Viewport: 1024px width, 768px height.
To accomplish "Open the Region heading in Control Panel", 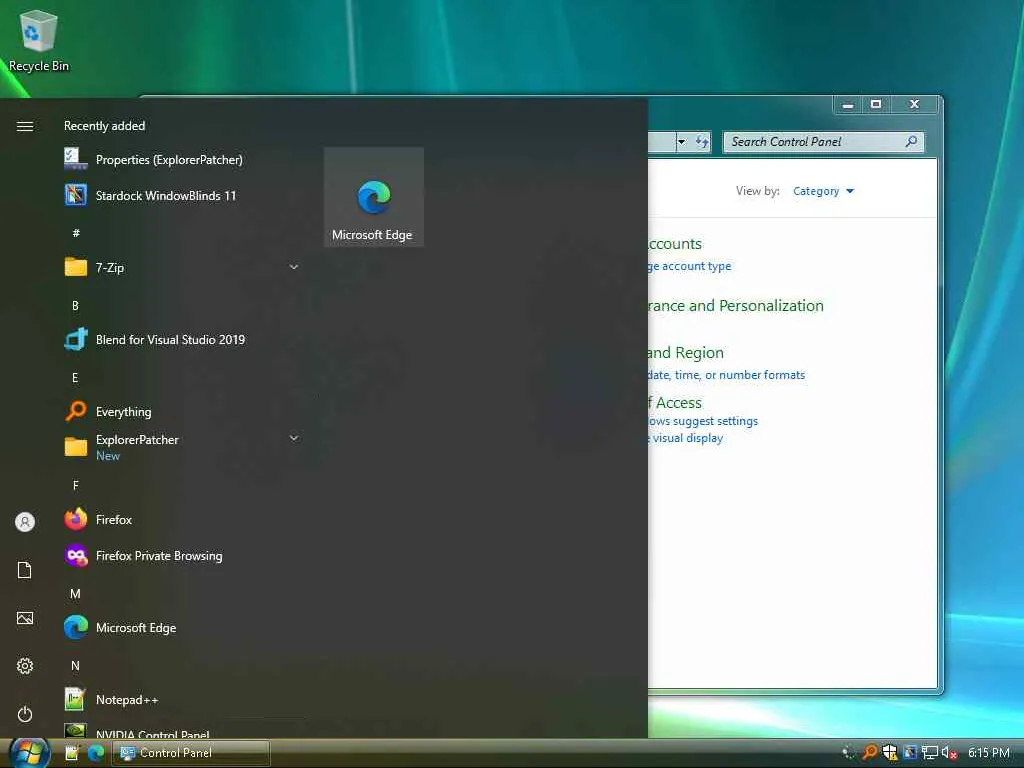I will pos(686,353).
